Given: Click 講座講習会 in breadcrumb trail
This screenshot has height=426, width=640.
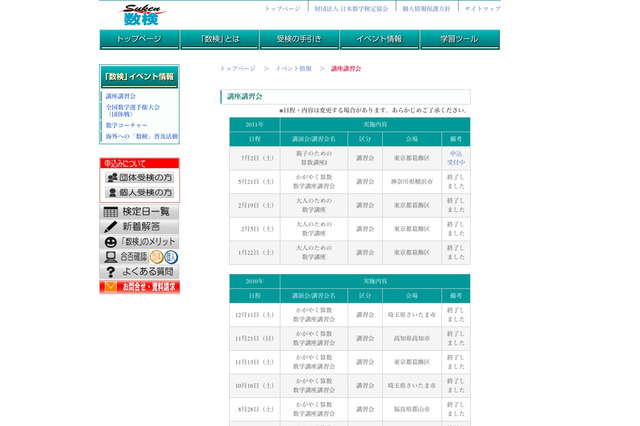Looking at the screenshot, I should click(x=346, y=69).
